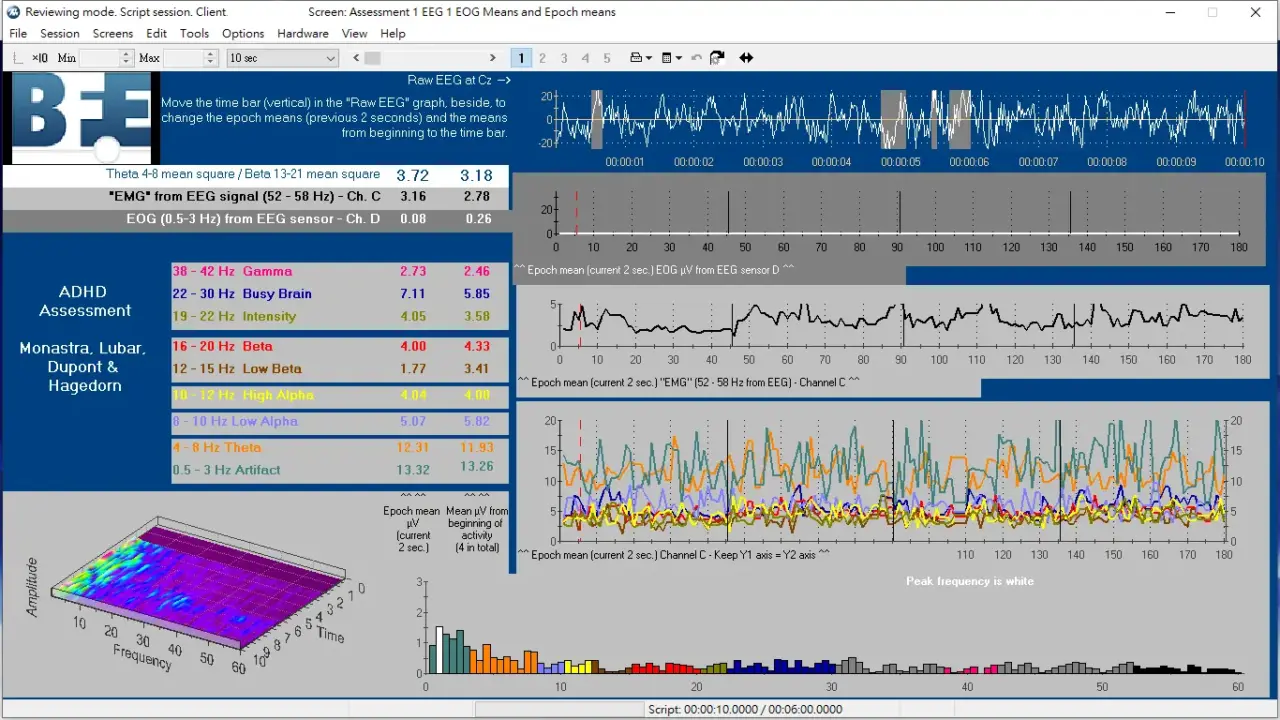Click the Min value spinner arrows
This screenshot has height=720, width=1280.
(x=127, y=58)
